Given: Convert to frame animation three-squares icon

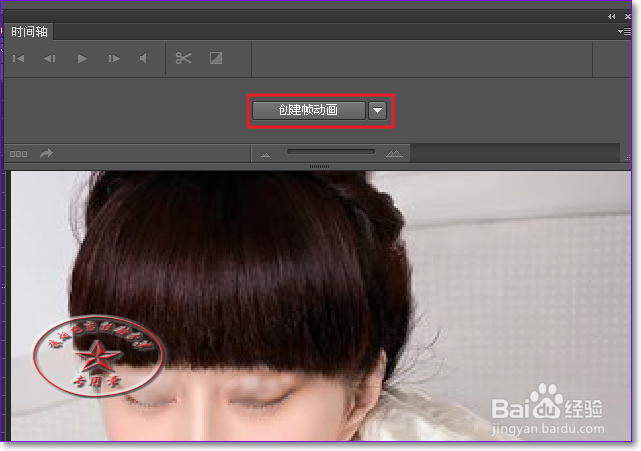Looking at the screenshot, I should (18, 154).
